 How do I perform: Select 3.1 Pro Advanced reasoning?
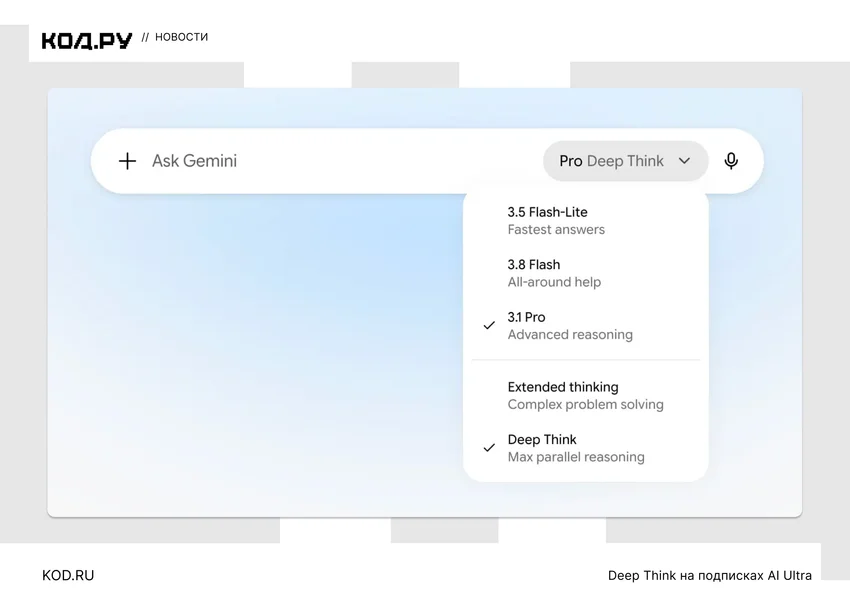[585, 326]
